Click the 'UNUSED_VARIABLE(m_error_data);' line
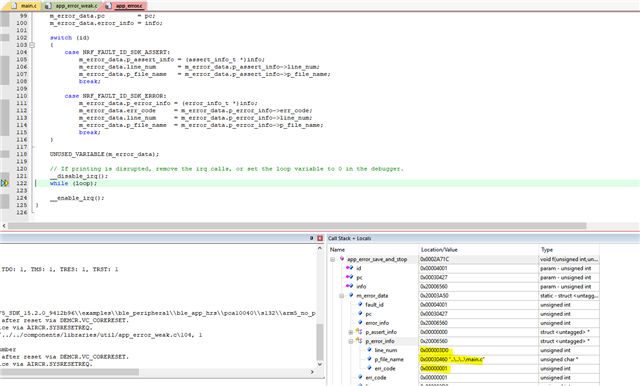 coord(104,154)
